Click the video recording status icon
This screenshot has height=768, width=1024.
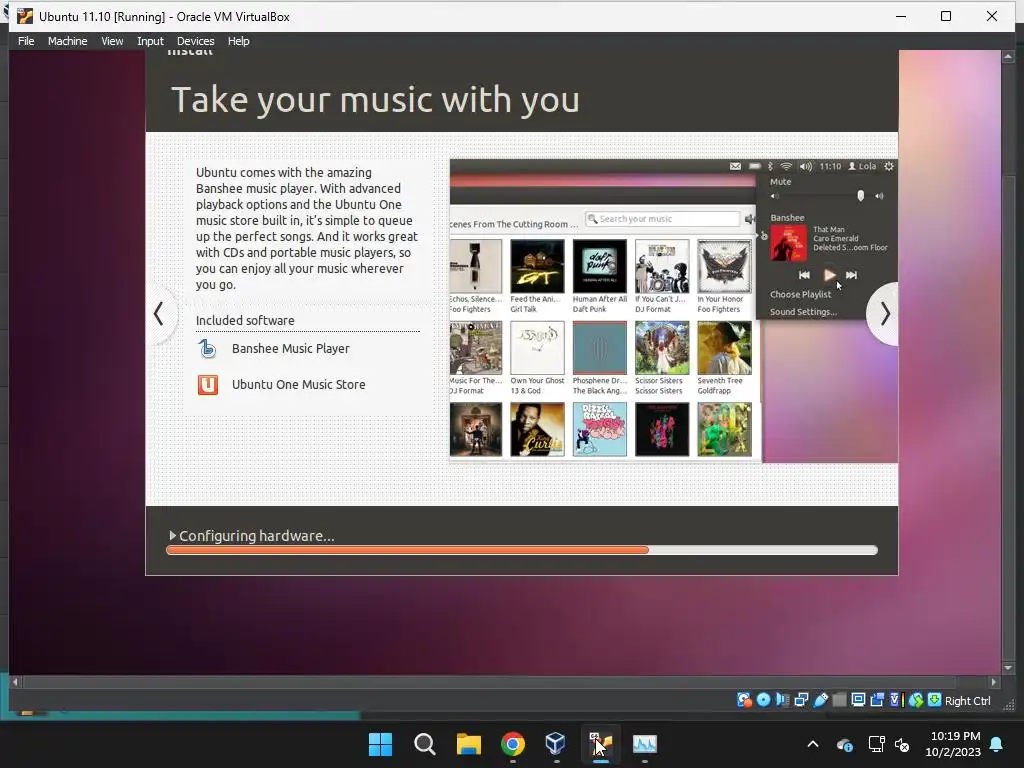pos(877,700)
